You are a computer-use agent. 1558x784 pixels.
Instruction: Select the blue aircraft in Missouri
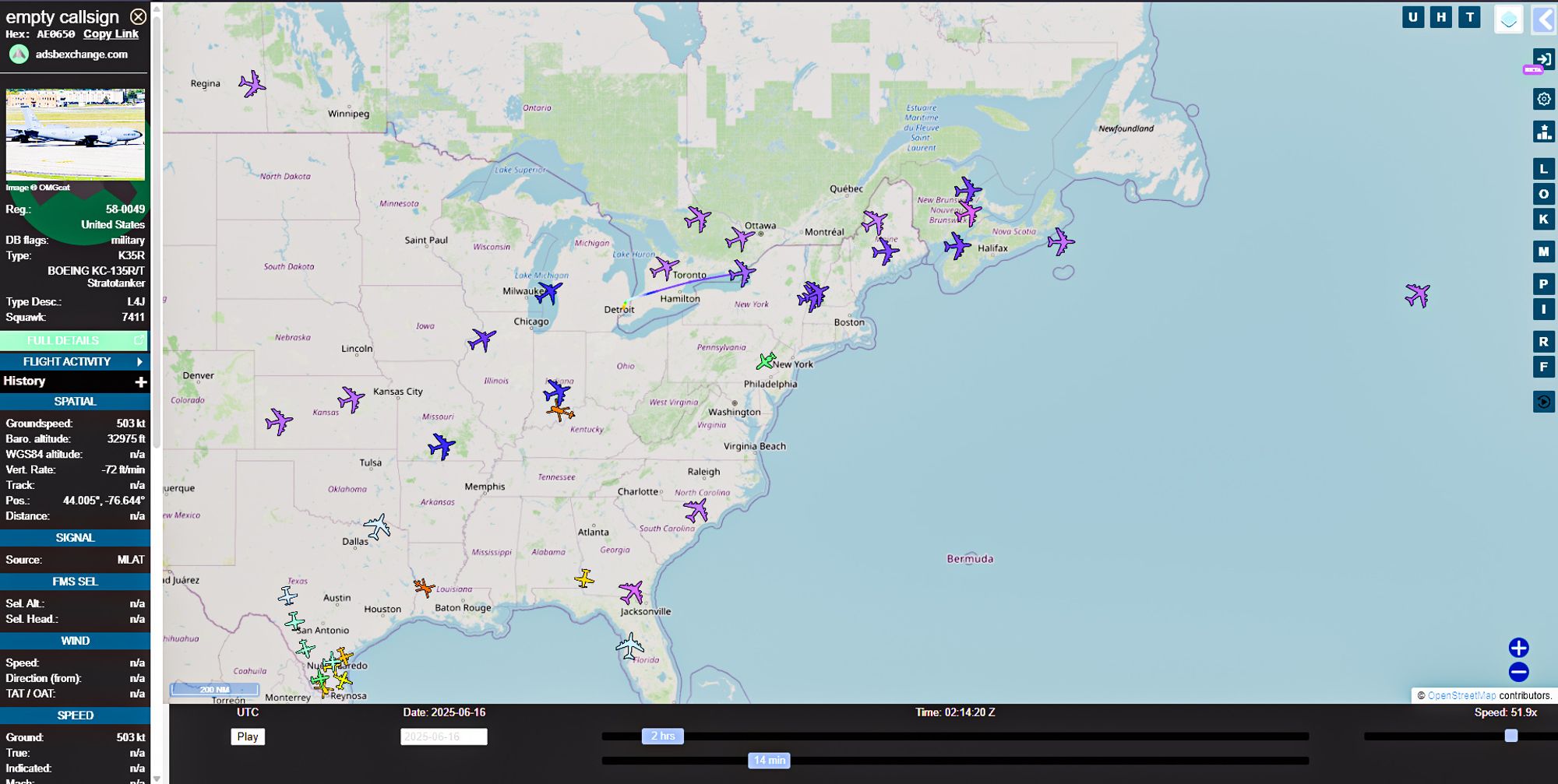pyautogui.click(x=442, y=447)
